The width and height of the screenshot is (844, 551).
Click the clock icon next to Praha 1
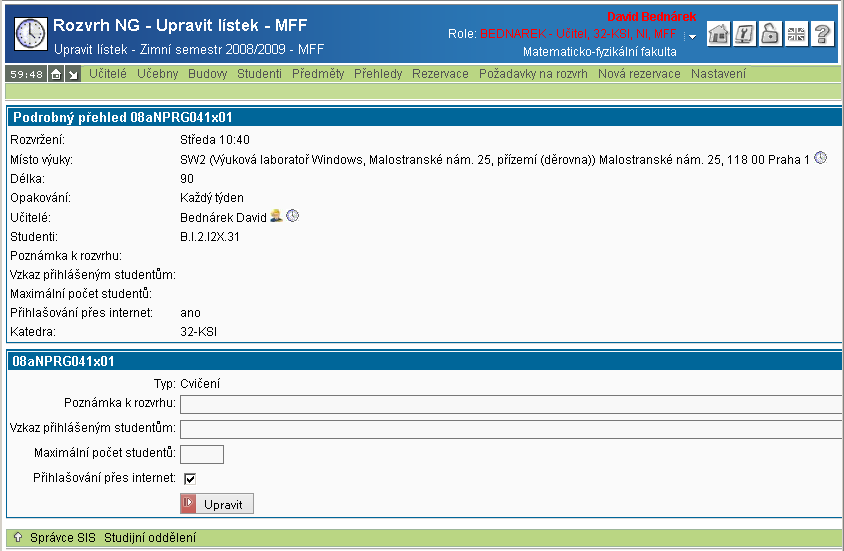pos(821,158)
